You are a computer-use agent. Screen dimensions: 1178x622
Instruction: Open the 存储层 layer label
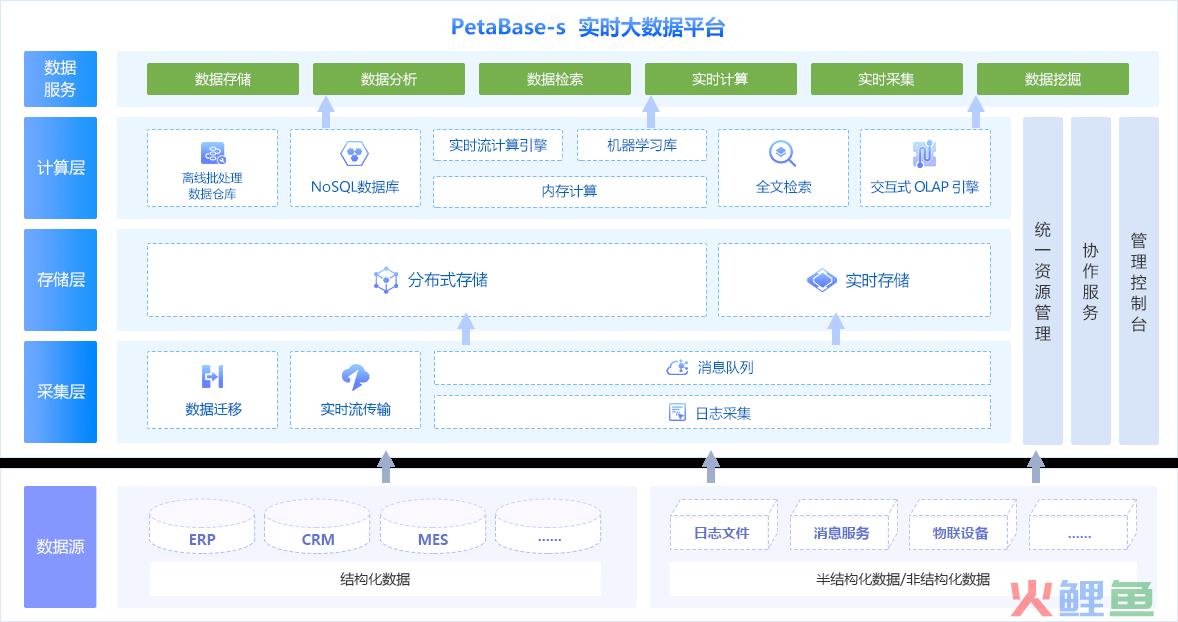[60, 279]
